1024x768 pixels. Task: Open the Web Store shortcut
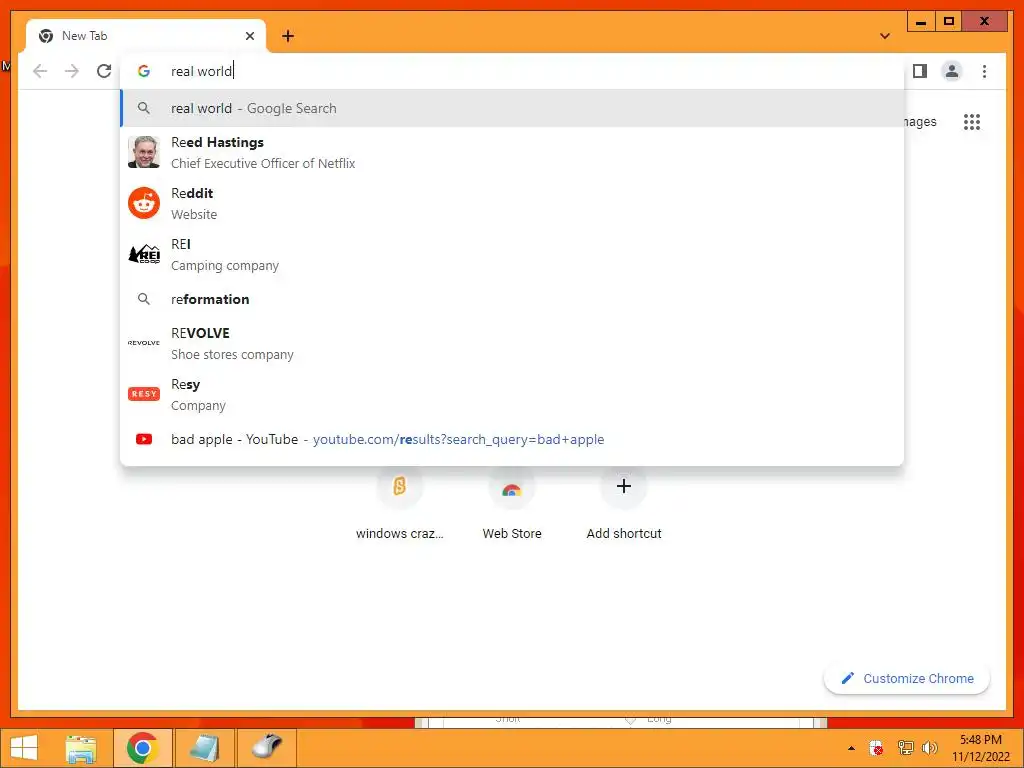(512, 503)
